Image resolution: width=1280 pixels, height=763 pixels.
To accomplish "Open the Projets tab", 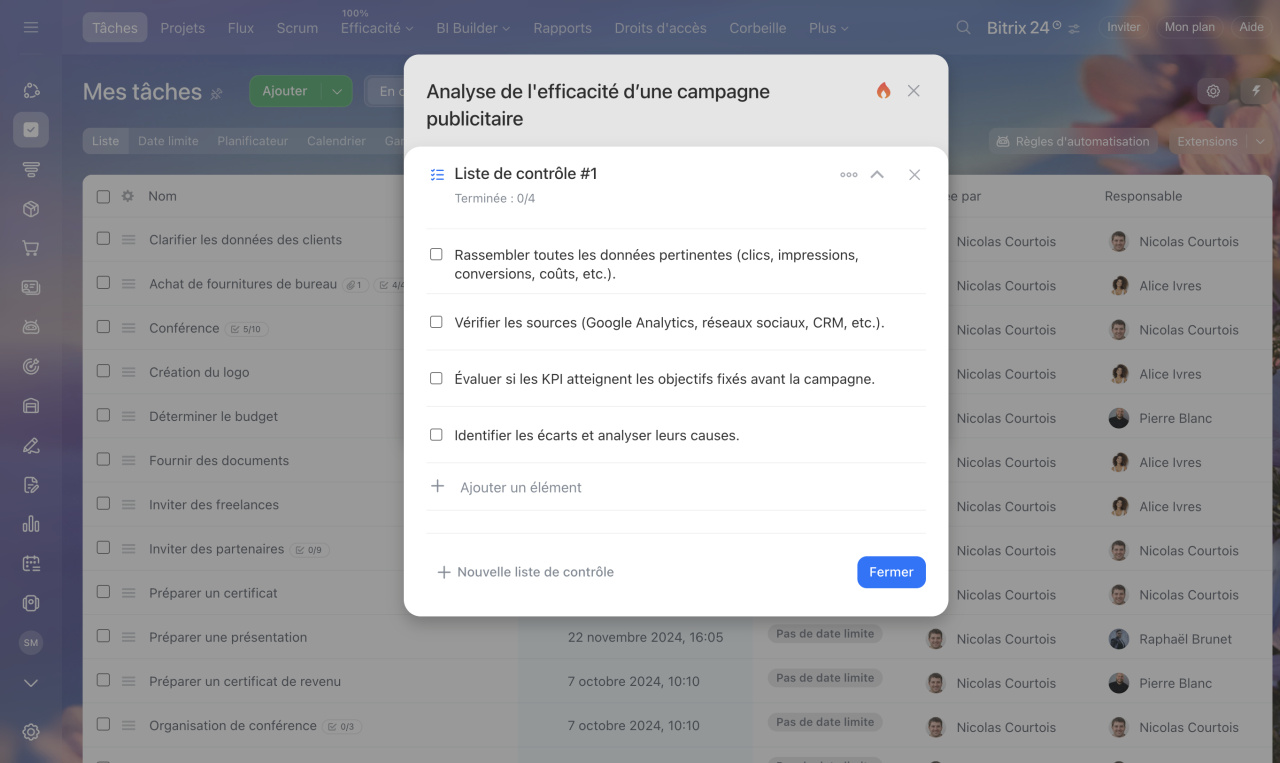I will pyautogui.click(x=183, y=28).
